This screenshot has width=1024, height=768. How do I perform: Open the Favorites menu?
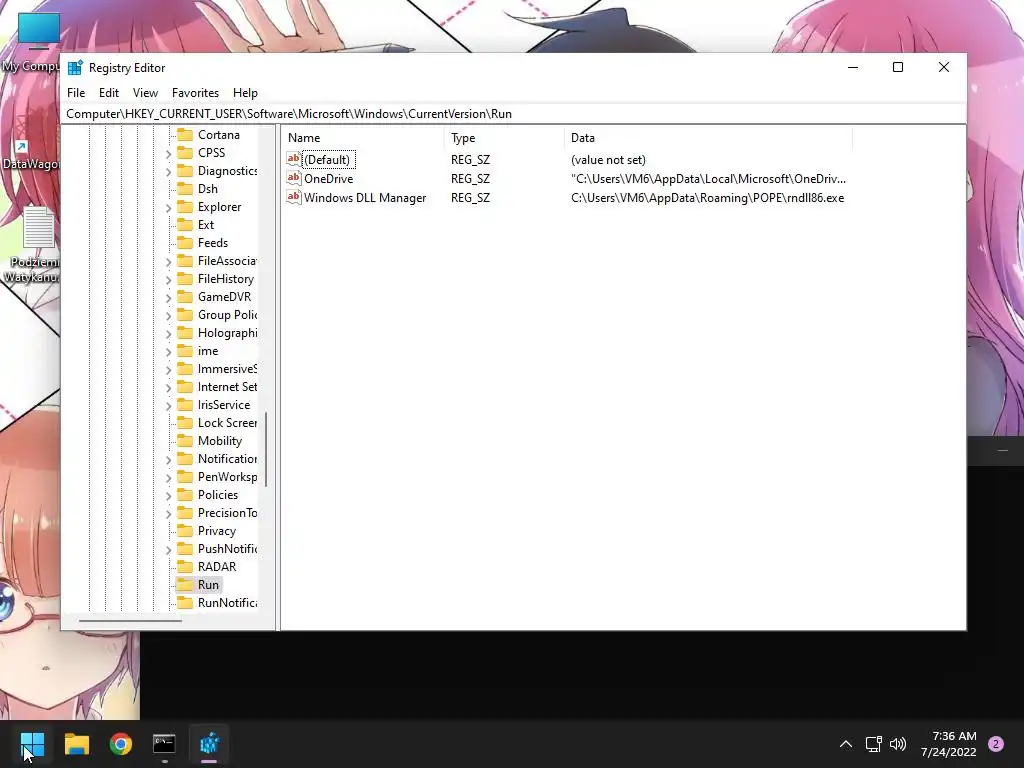tap(195, 93)
